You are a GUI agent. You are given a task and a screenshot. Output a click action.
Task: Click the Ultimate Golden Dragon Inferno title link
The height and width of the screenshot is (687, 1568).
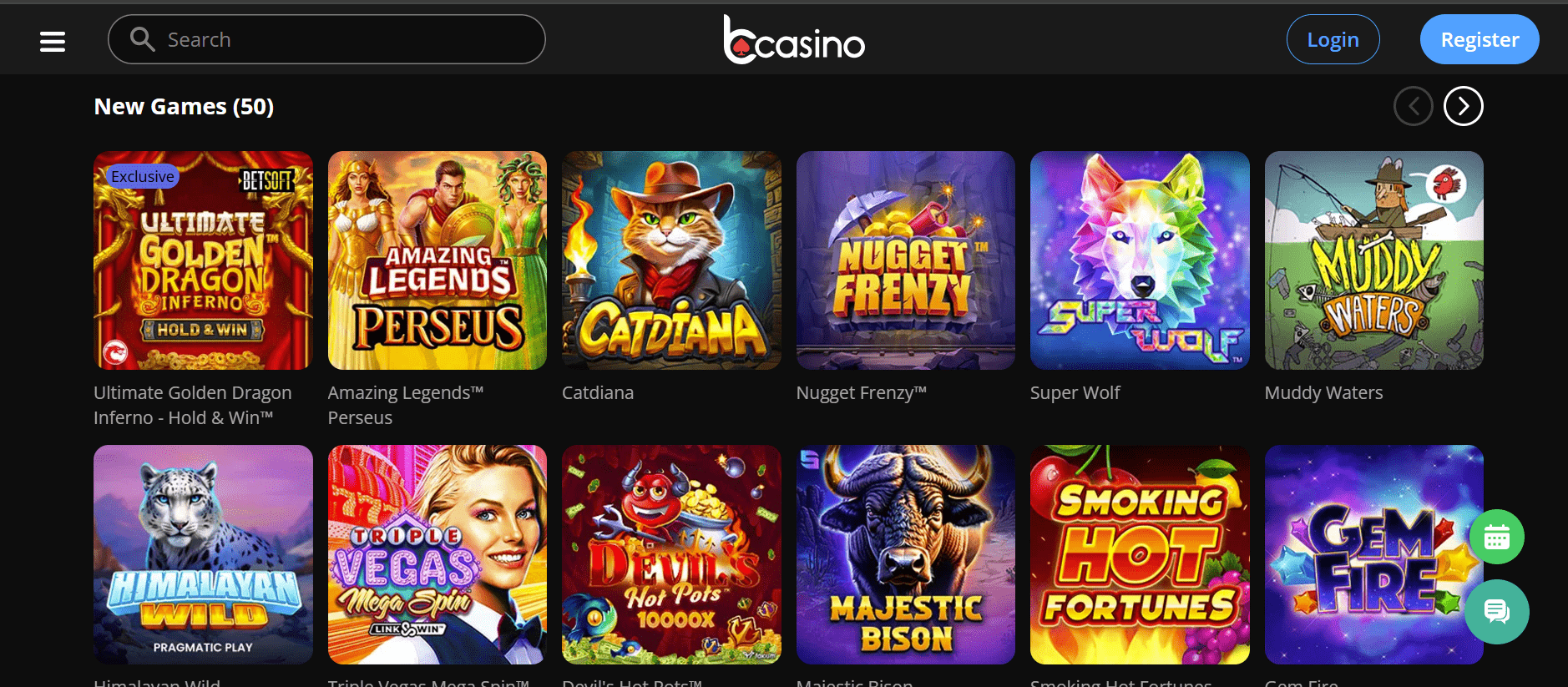pyautogui.click(x=193, y=405)
